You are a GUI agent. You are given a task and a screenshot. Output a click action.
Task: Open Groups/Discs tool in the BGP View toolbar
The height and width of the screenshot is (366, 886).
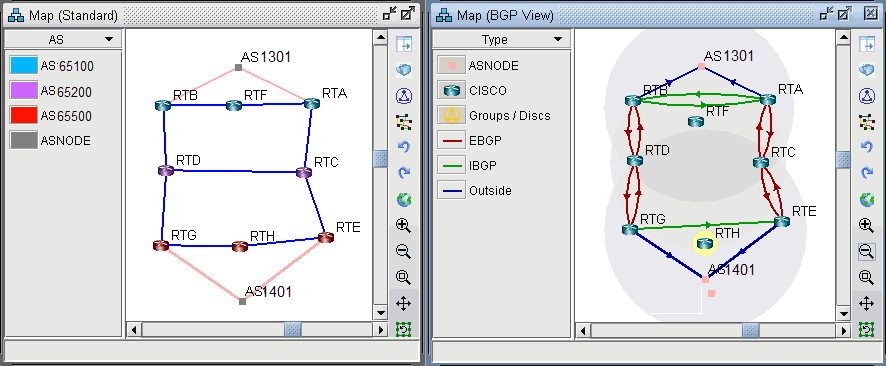tap(866, 96)
